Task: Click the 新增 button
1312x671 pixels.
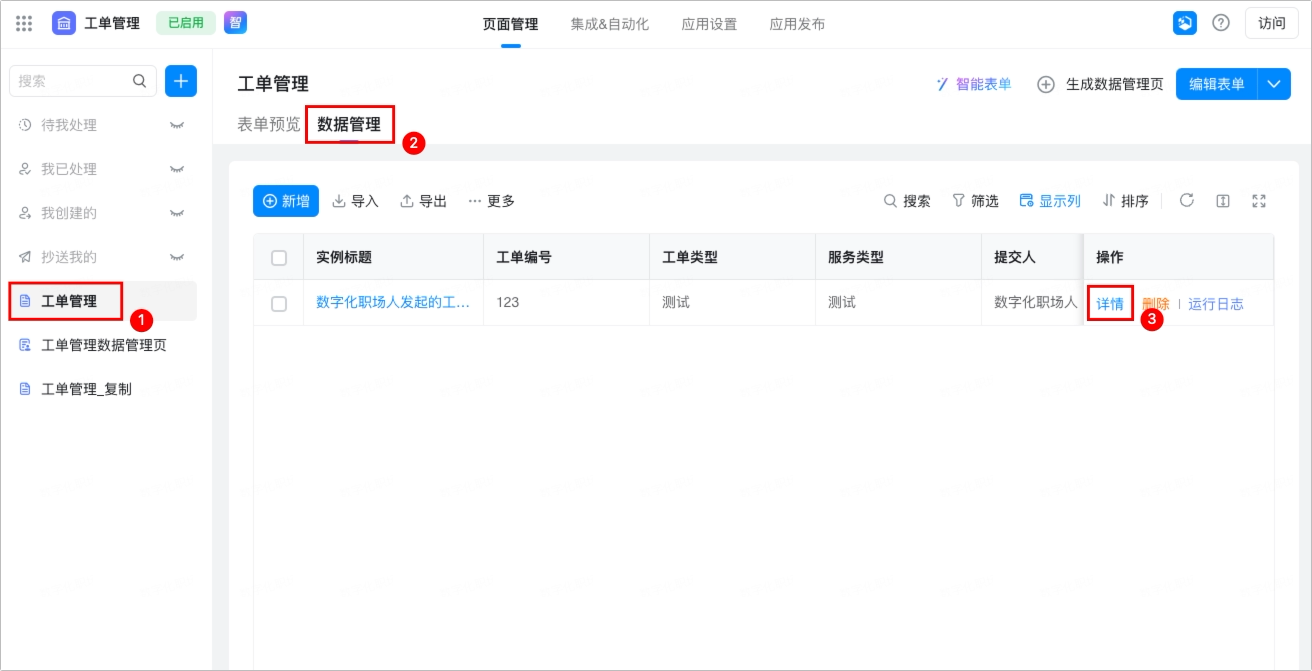Action: pyautogui.click(x=286, y=201)
